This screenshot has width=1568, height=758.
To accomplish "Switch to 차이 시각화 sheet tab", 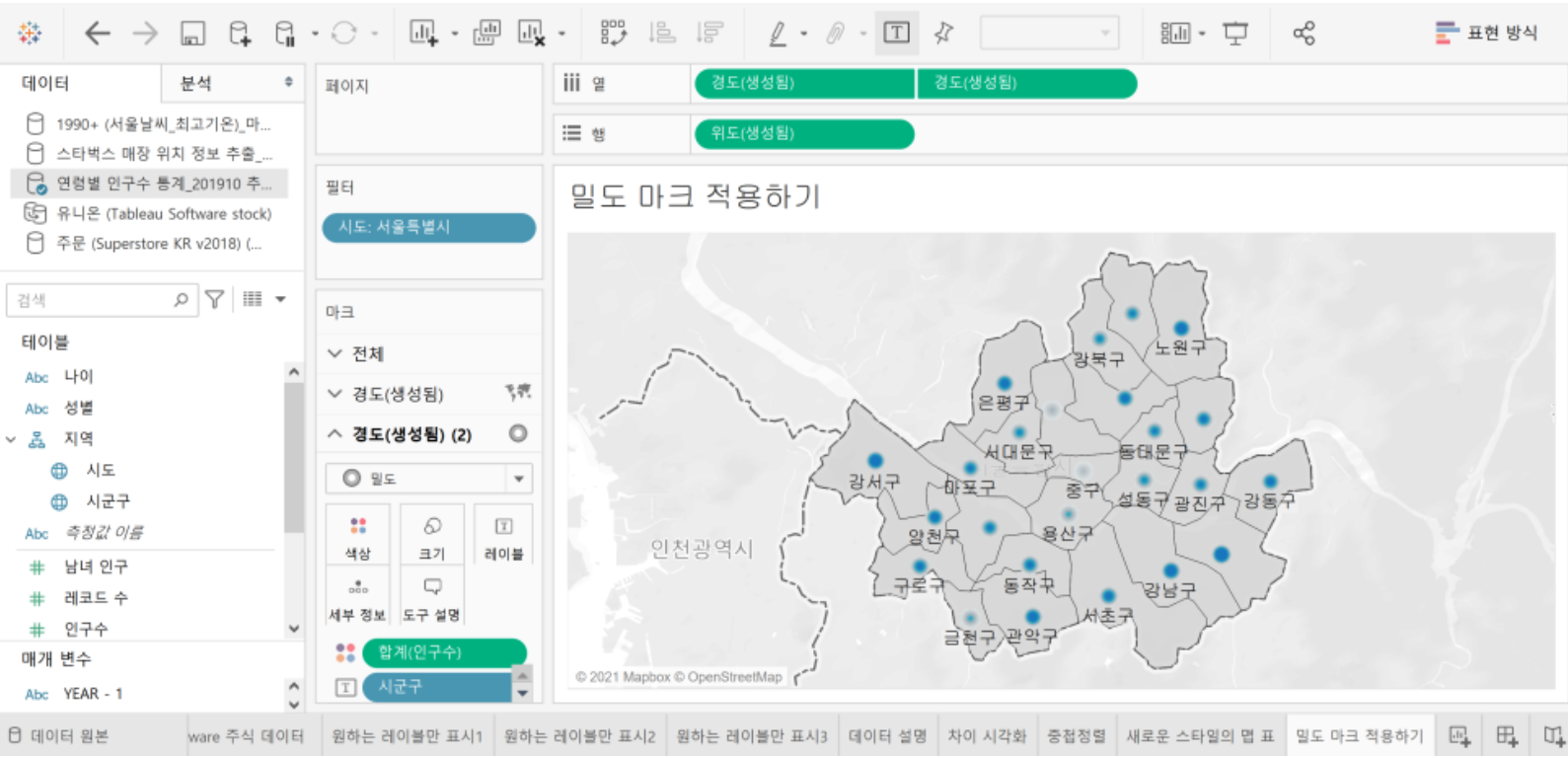I will (987, 736).
